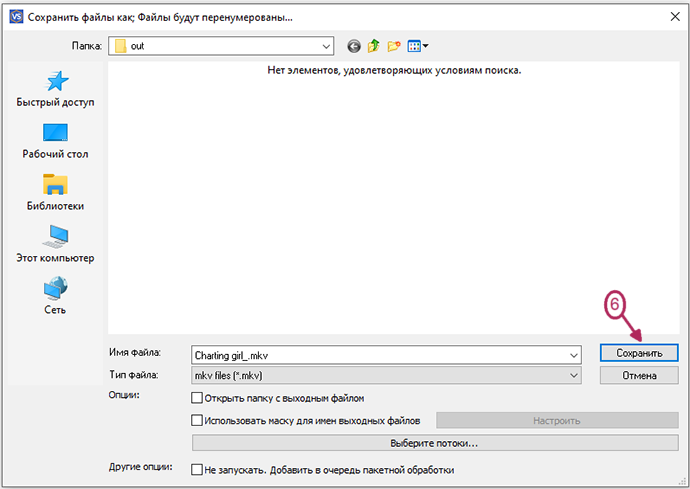
Task: Open the Имя файла dropdown arrow
Action: [573, 354]
